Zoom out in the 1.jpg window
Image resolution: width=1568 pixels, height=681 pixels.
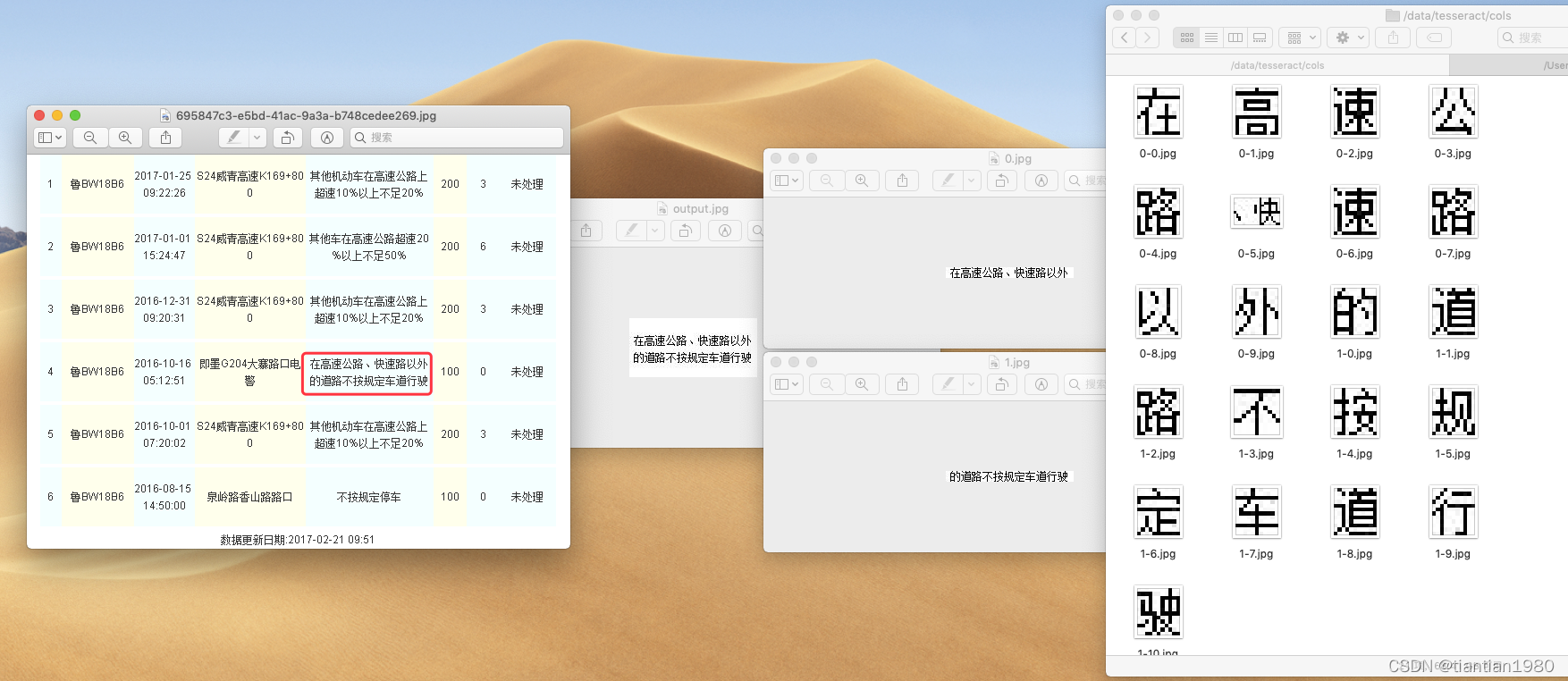[x=827, y=384]
